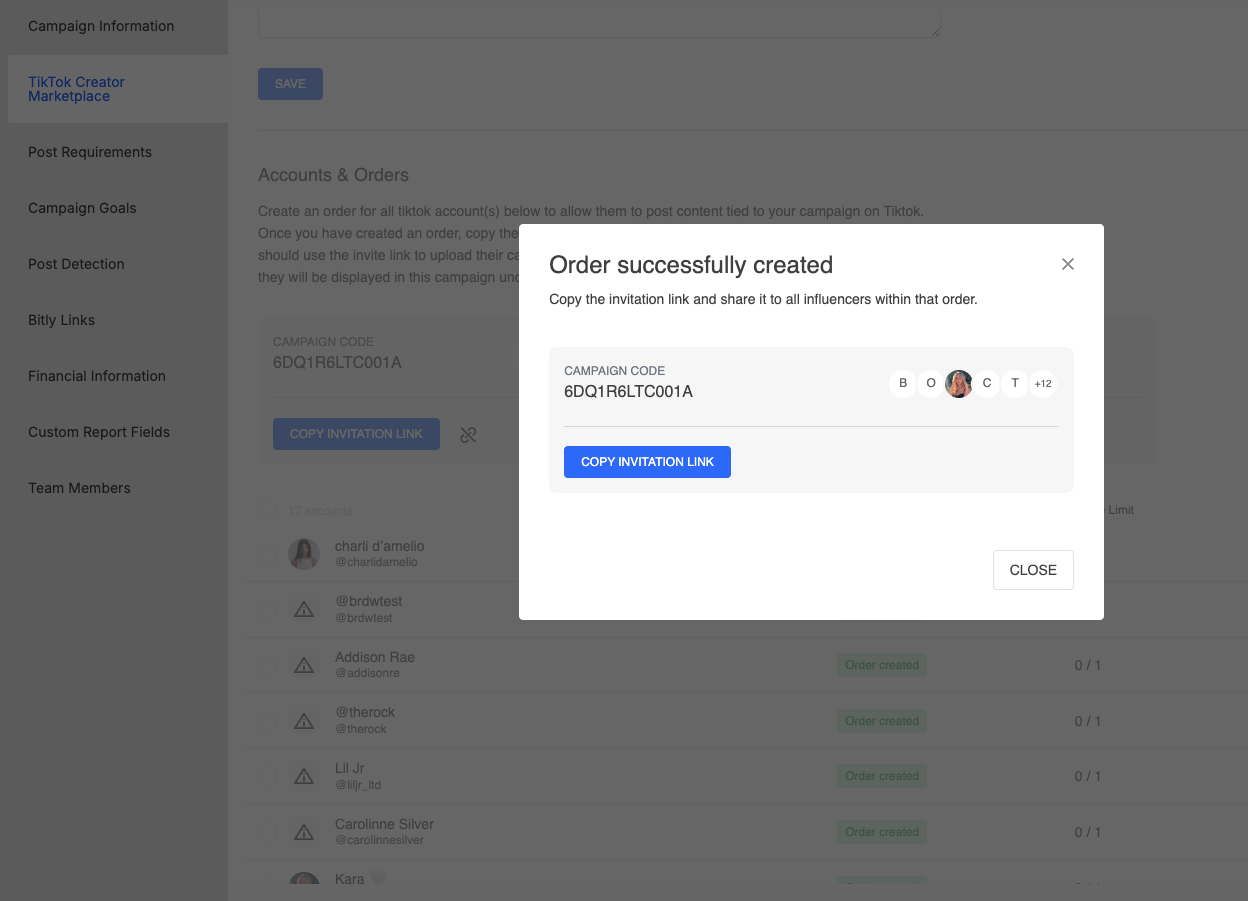Click the T avatar in dialog
The width and height of the screenshot is (1248, 901).
(x=1015, y=384)
